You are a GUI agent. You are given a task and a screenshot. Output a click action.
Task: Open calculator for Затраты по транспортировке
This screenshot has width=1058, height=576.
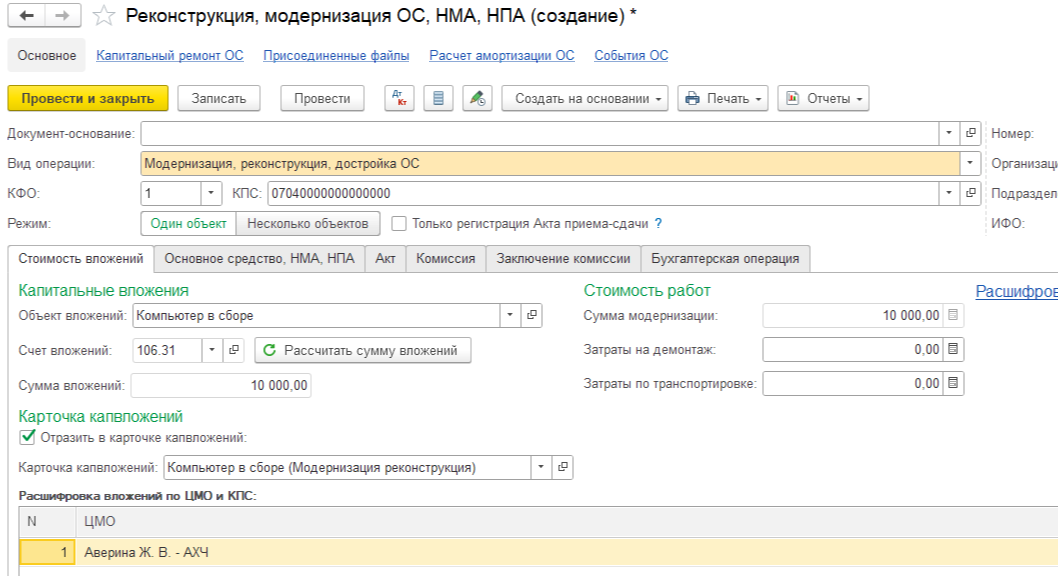[953, 383]
